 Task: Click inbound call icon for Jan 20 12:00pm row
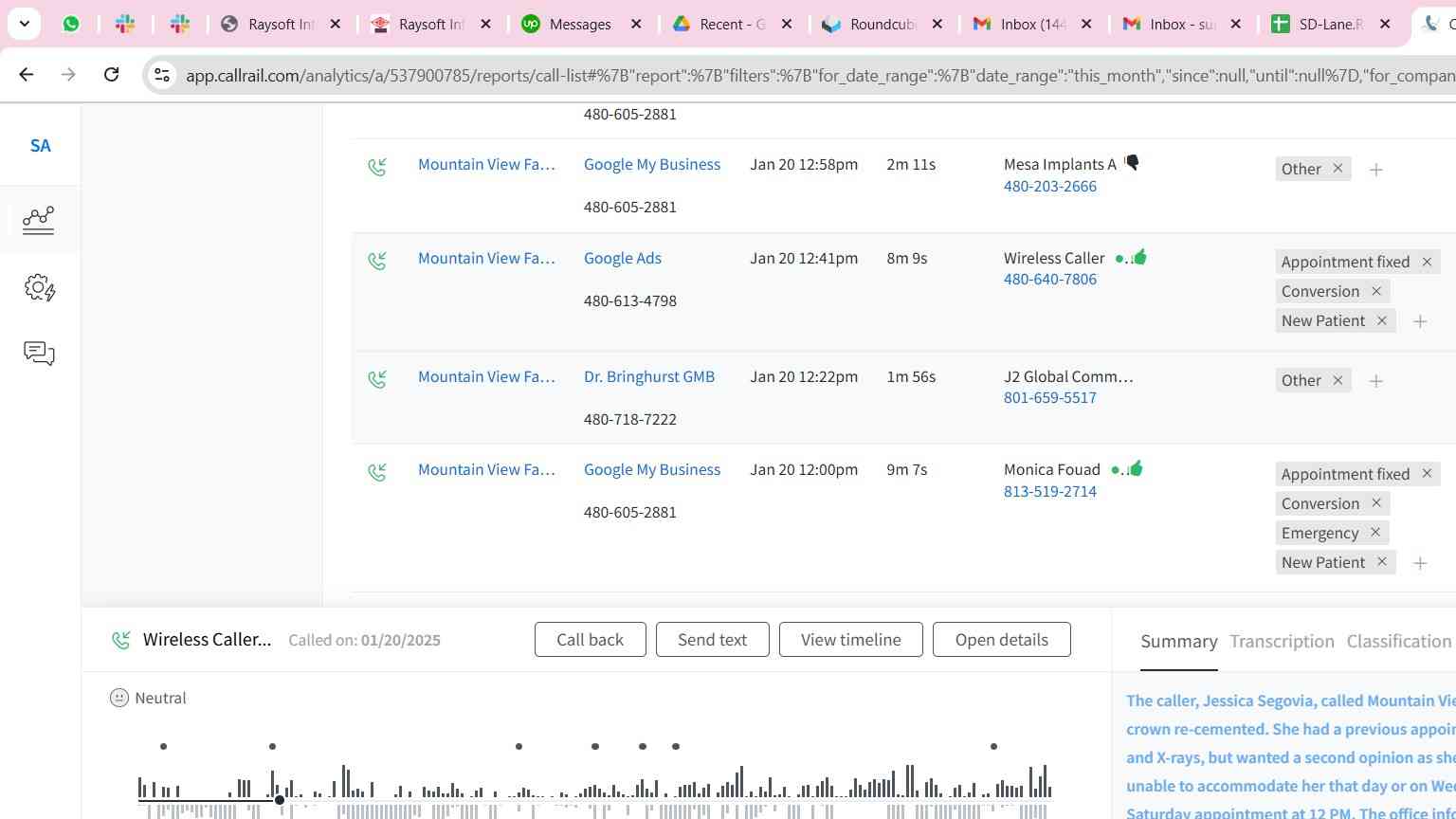(x=377, y=472)
